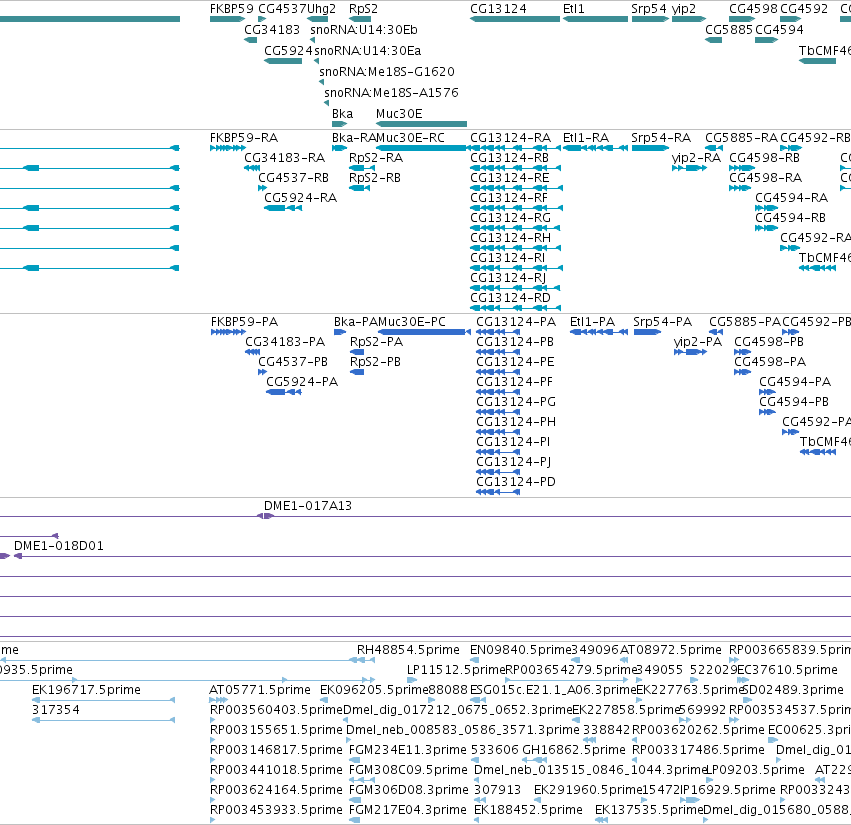This screenshot has width=851, height=825.
Task: Click transcript yip2-RA label
Action: [x=696, y=158]
